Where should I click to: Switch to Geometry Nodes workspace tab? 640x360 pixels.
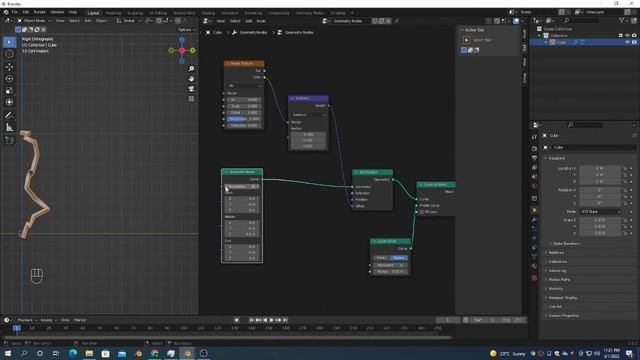310,13
